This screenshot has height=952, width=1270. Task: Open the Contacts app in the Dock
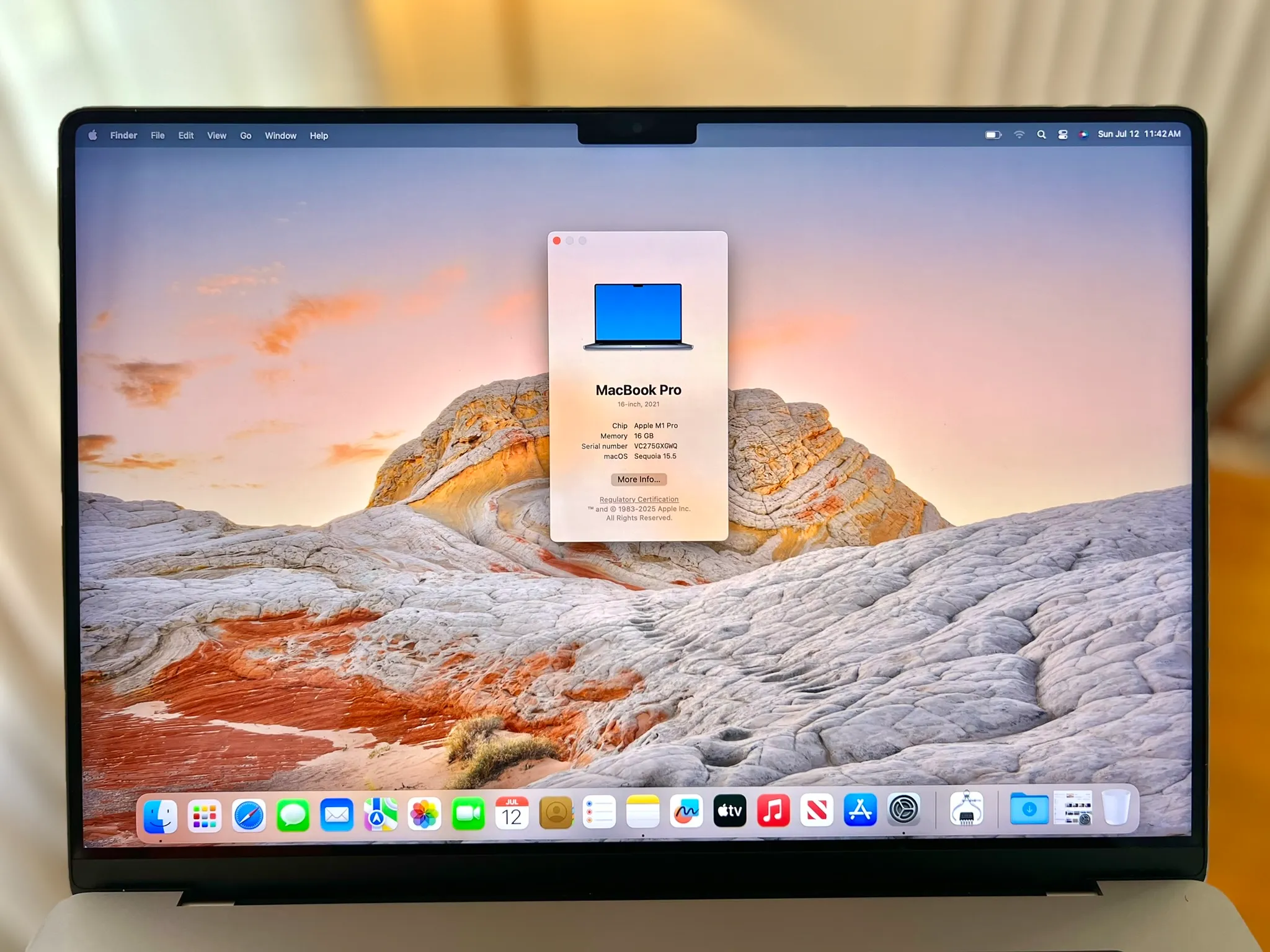(x=556, y=812)
